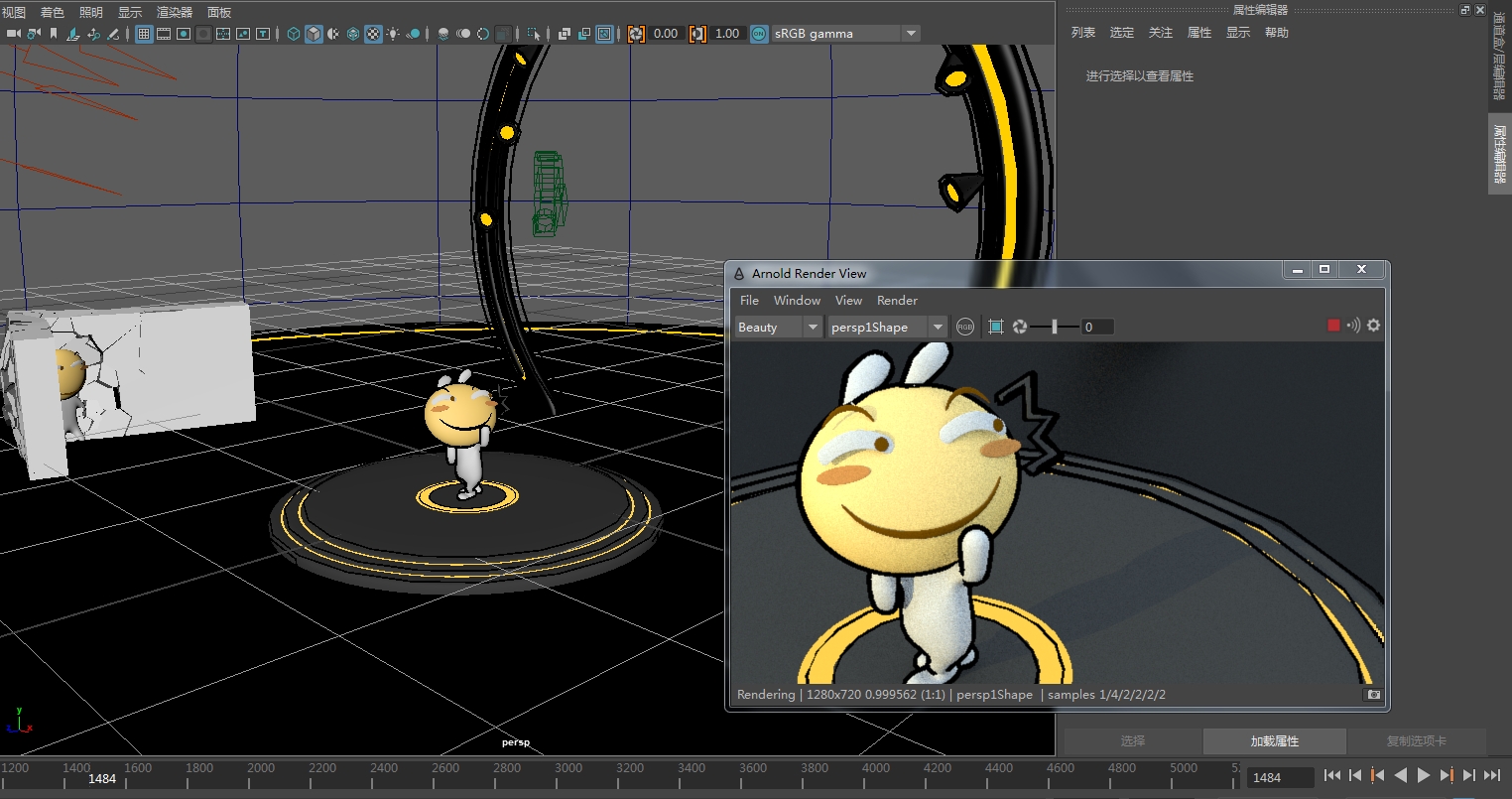The width and height of the screenshot is (1512, 799).
Task: Open the 渲染器 panel menu
Action: [x=175, y=13]
